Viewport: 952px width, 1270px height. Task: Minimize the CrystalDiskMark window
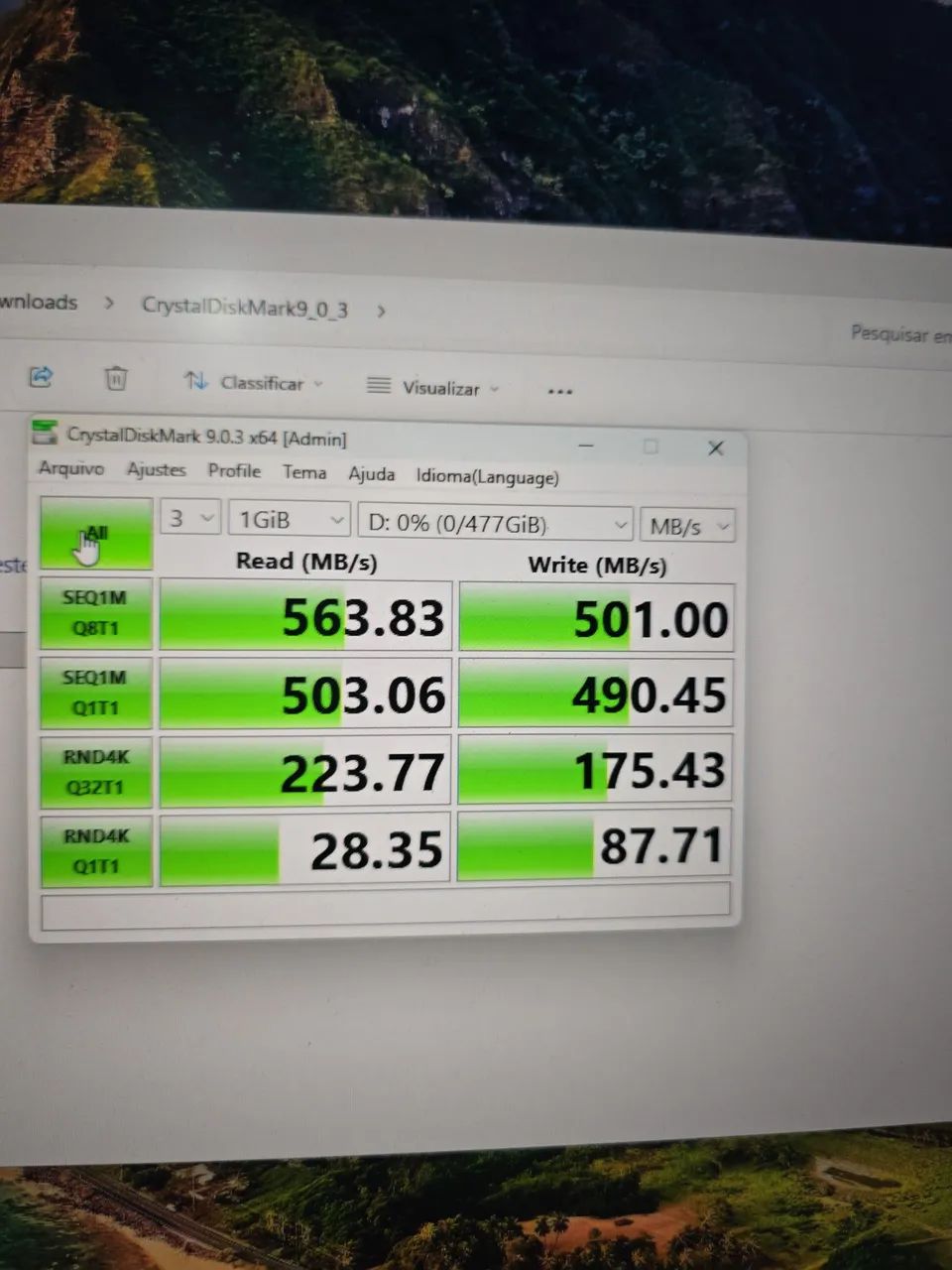click(x=586, y=445)
